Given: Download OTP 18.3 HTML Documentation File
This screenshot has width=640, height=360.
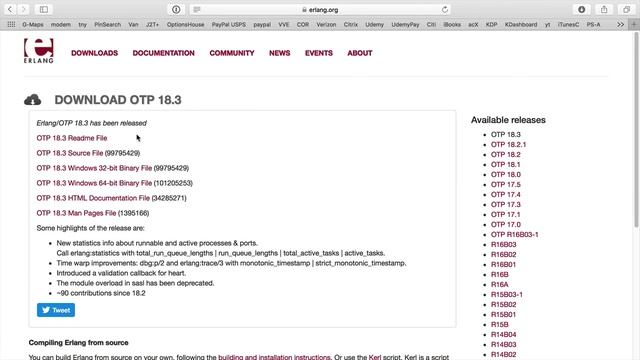Looking at the screenshot, I should coord(93,198).
